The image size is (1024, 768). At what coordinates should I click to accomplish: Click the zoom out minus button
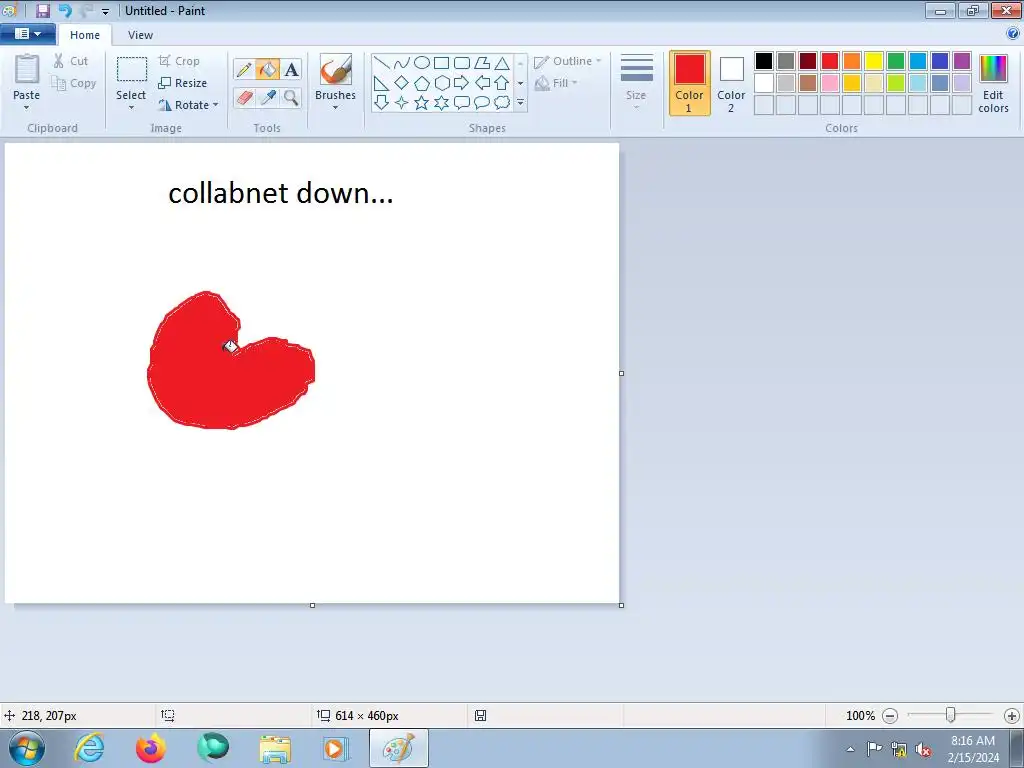(889, 716)
